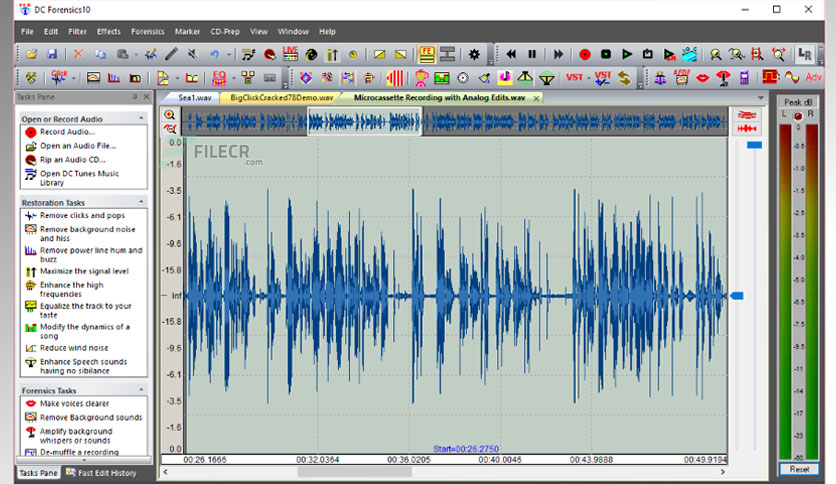Image resolution: width=836 pixels, height=484 pixels.
Task: Collapse the Restoration Tasks section
Action: pos(141,201)
